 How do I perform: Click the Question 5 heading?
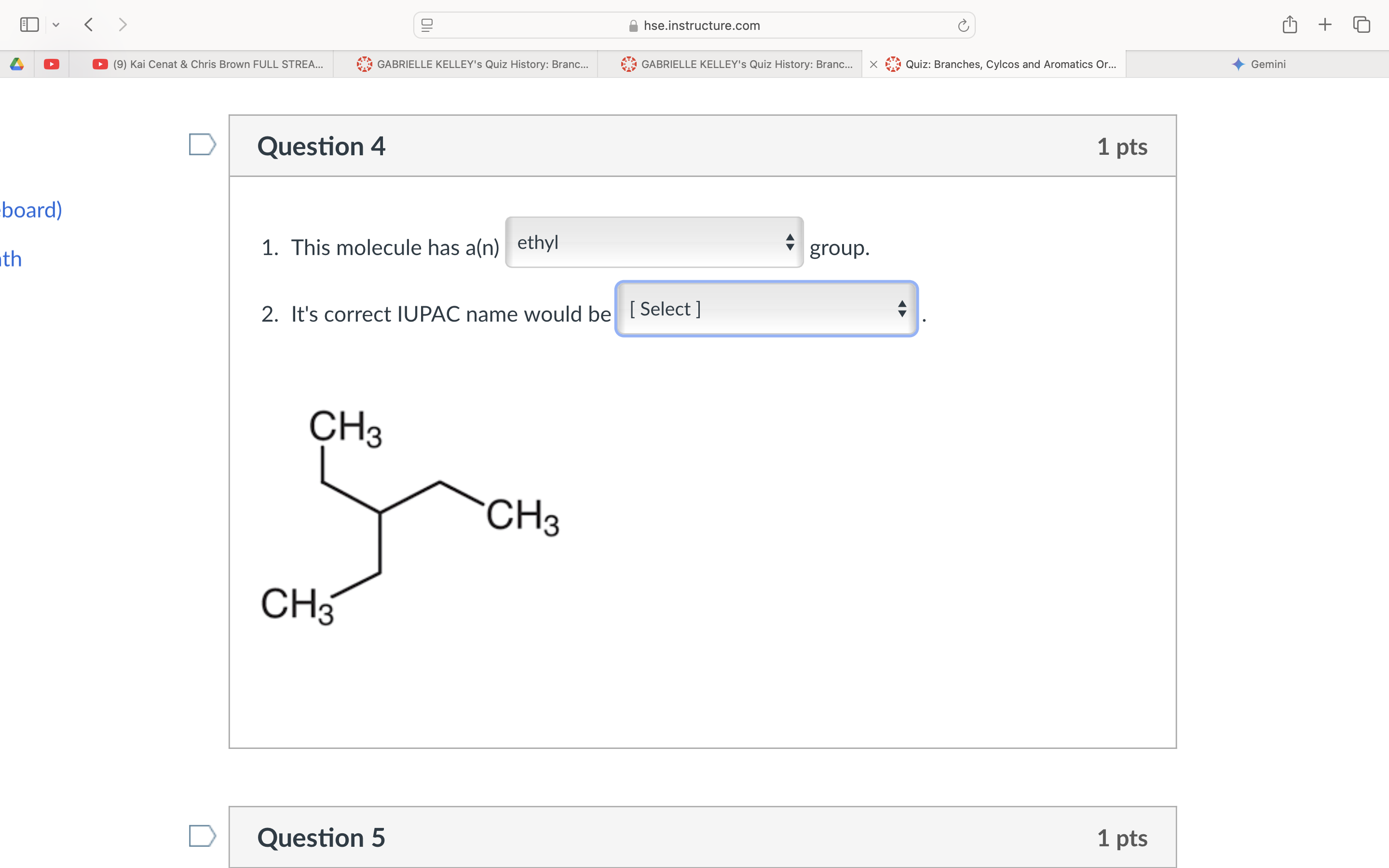tap(321, 838)
